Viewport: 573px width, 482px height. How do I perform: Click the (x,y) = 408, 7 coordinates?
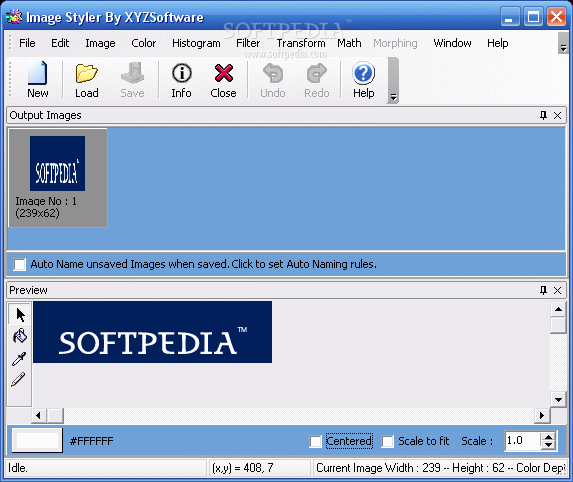(243, 468)
